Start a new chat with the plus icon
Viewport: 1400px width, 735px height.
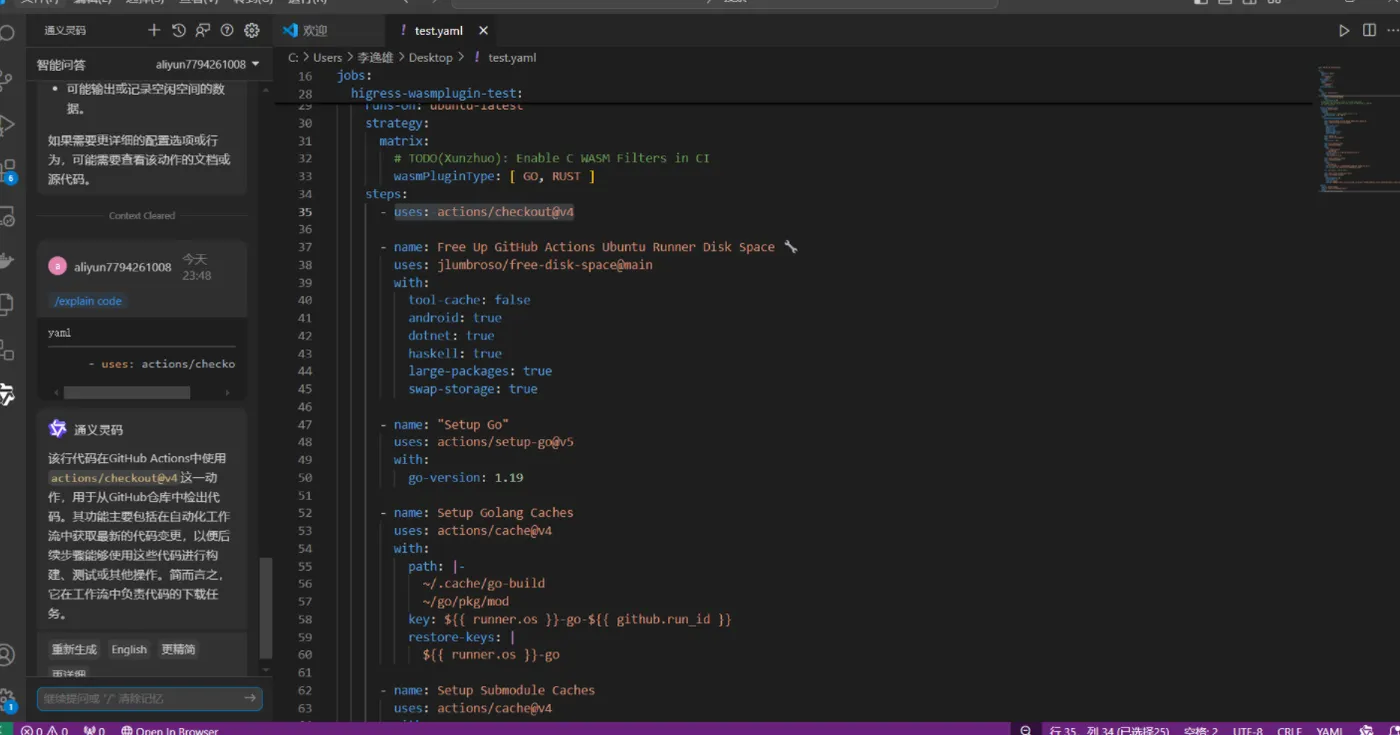click(154, 31)
